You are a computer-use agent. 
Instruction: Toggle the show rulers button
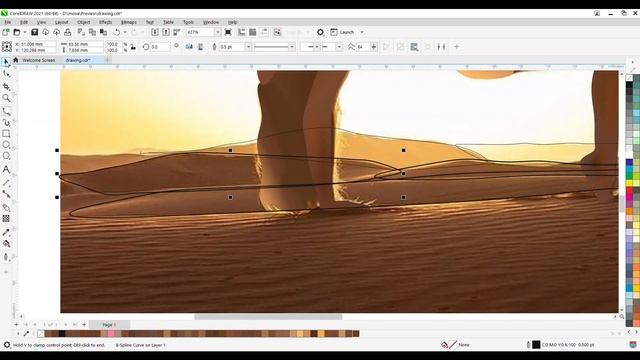(x=242, y=32)
